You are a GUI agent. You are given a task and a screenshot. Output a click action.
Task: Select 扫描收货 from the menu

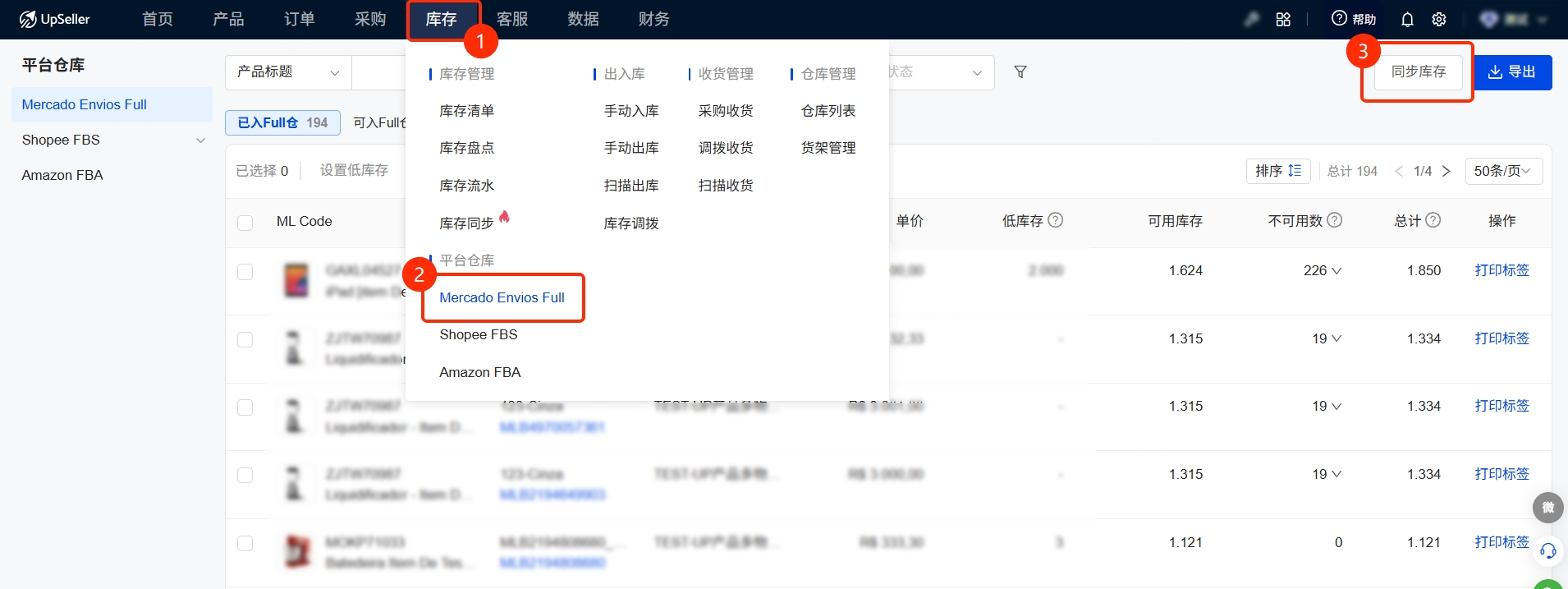[726, 186]
